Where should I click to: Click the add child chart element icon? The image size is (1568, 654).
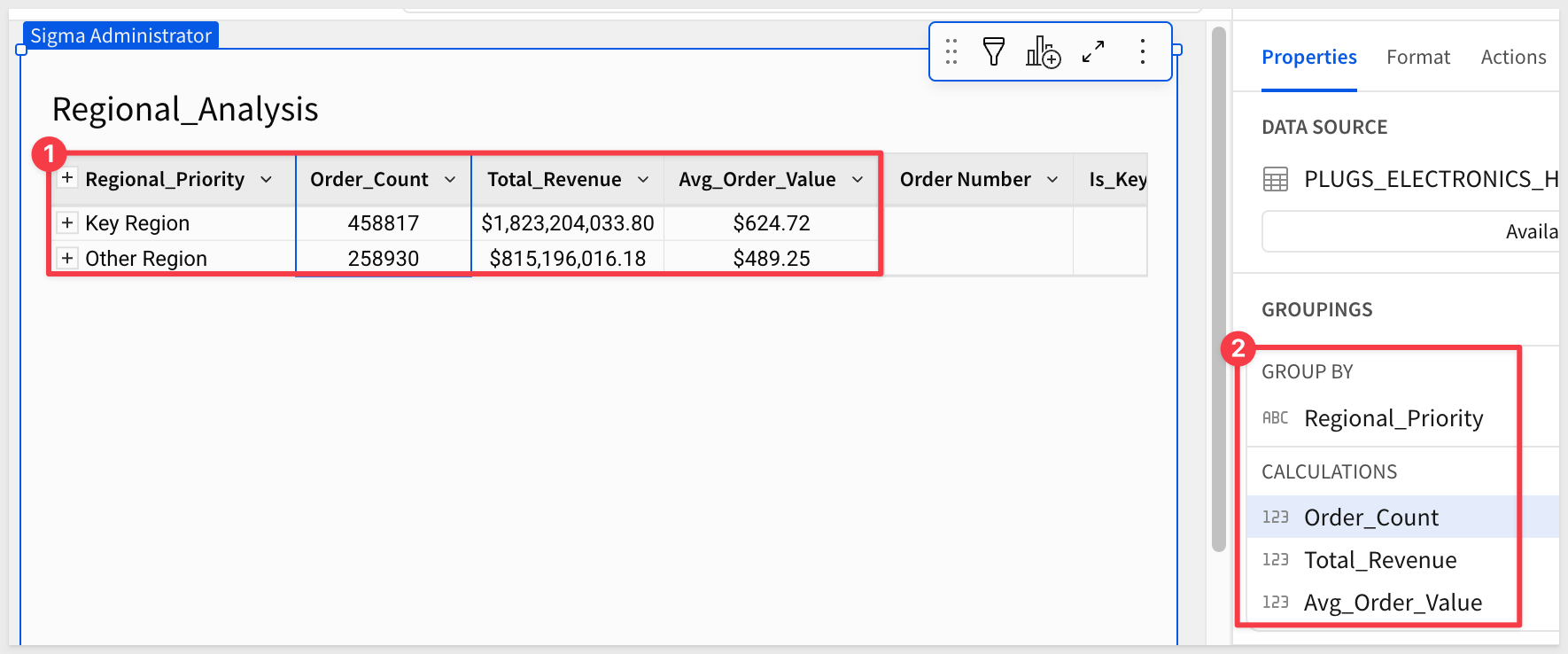(1043, 52)
